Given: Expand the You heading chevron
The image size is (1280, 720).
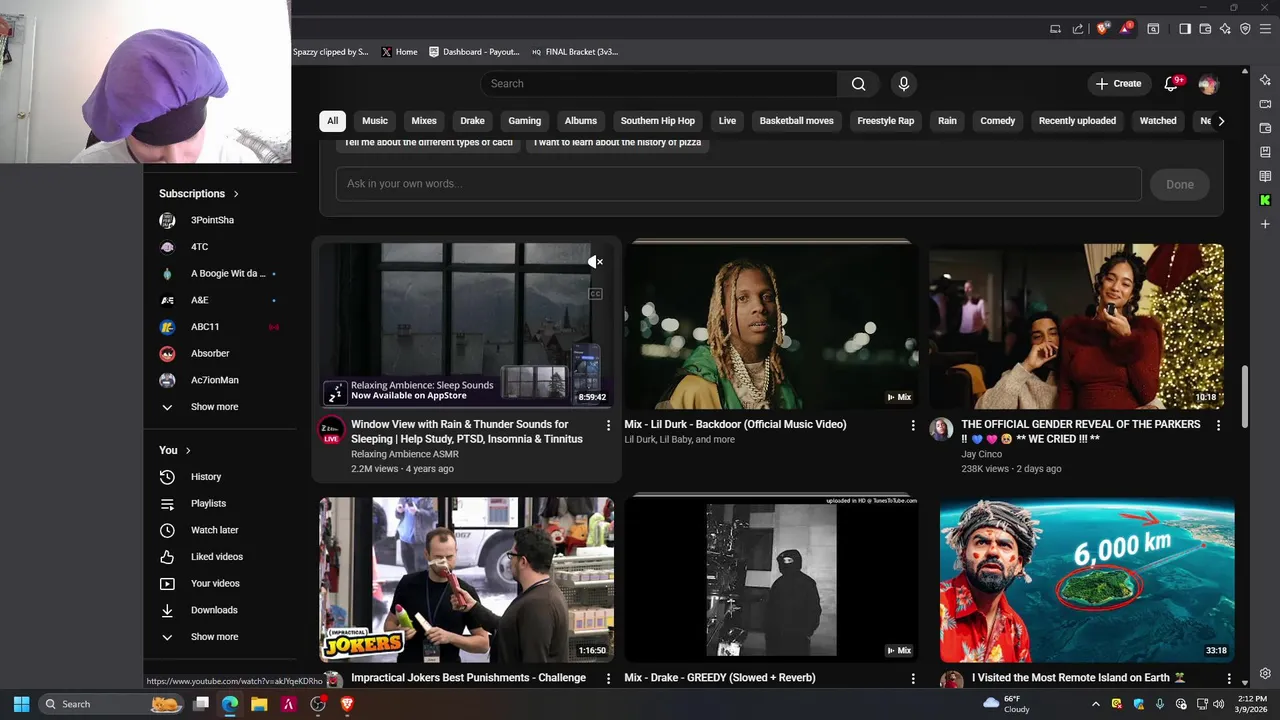Looking at the screenshot, I should click(187, 451).
